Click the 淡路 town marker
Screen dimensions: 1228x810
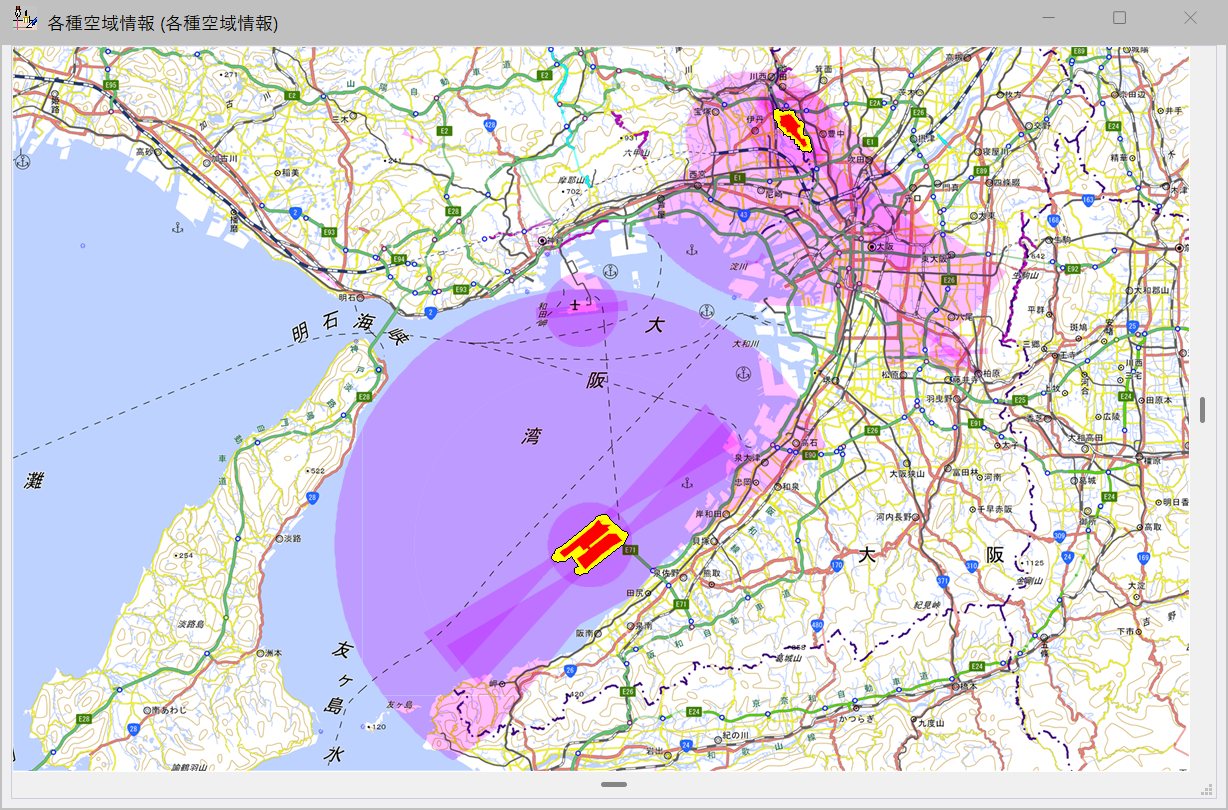278,538
